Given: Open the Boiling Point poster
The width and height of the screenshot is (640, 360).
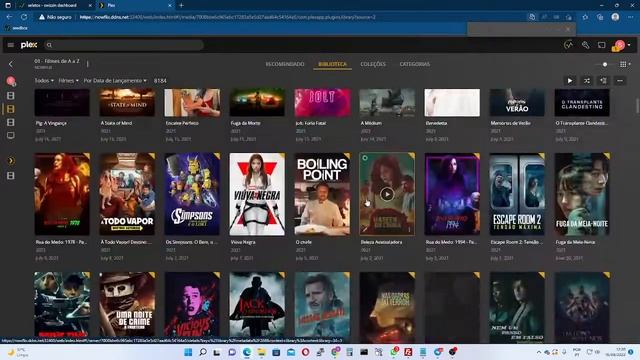Looking at the screenshot, I should pyautogui.click(x=322, y=194).
